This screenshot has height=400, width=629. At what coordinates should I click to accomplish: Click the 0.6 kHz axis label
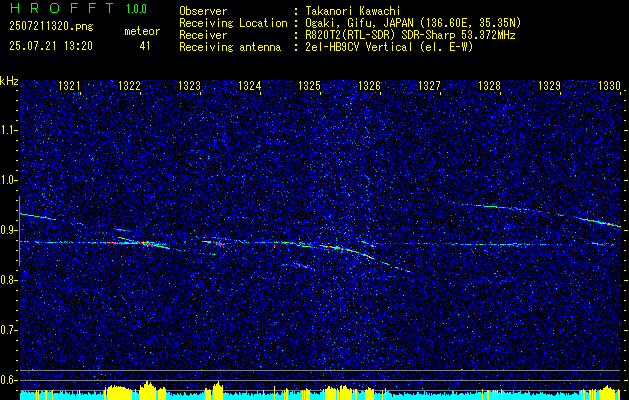pyautogui.click(x=8, y=380)
